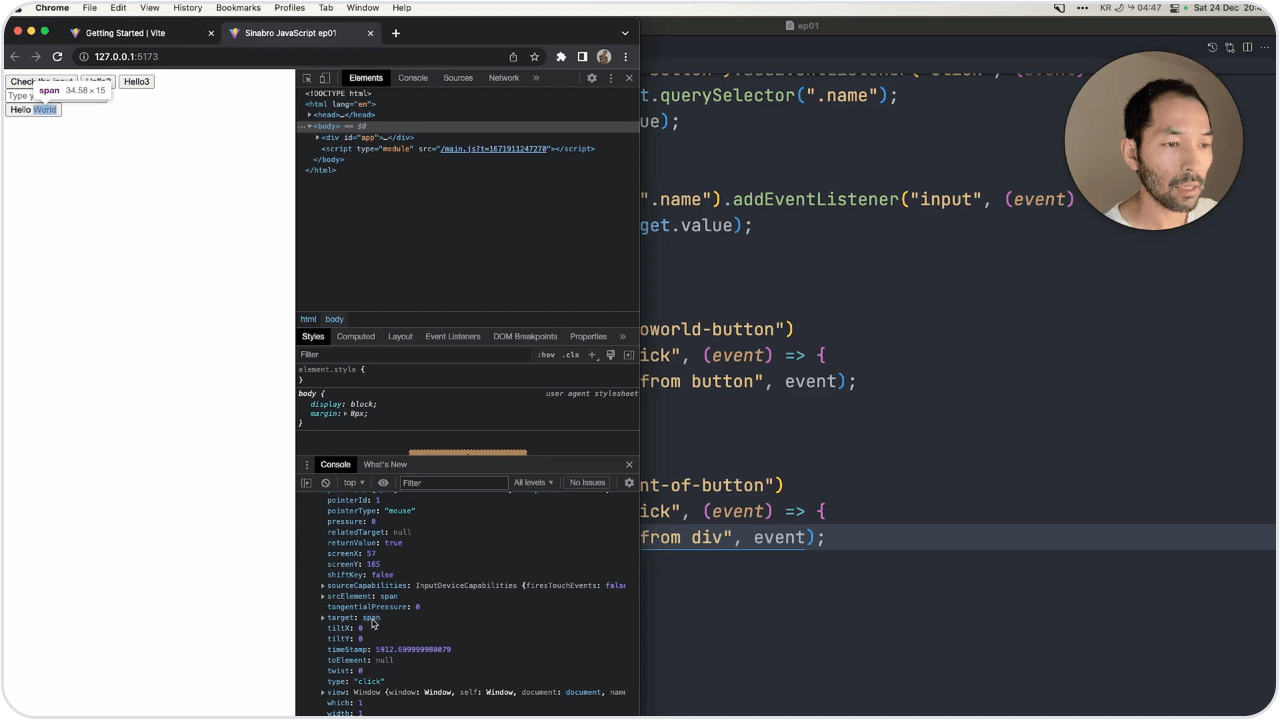The image size is (1280, 720).
Task: Expand the sourceCapabilities property
Action: click(323, 586)
